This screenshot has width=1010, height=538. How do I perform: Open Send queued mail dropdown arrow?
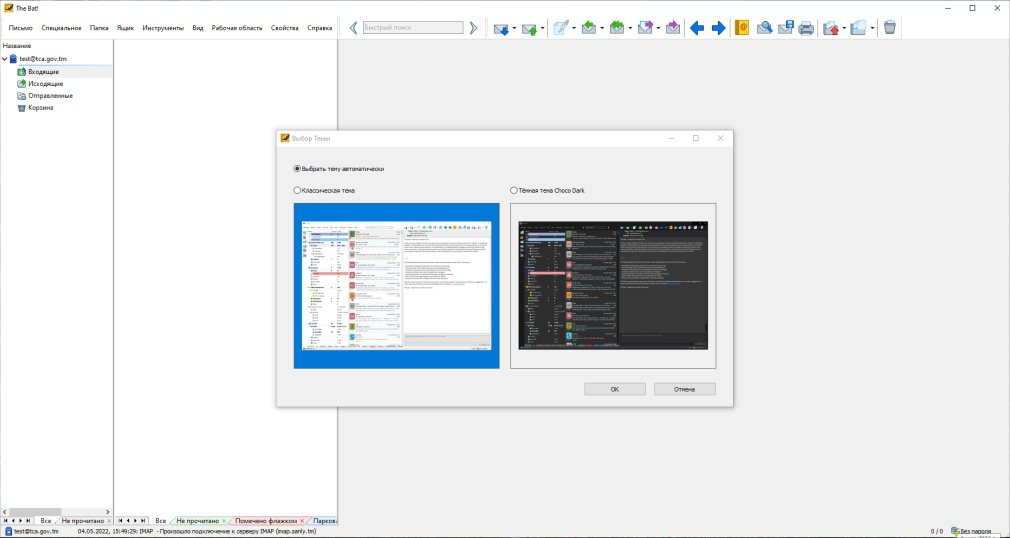542,28
